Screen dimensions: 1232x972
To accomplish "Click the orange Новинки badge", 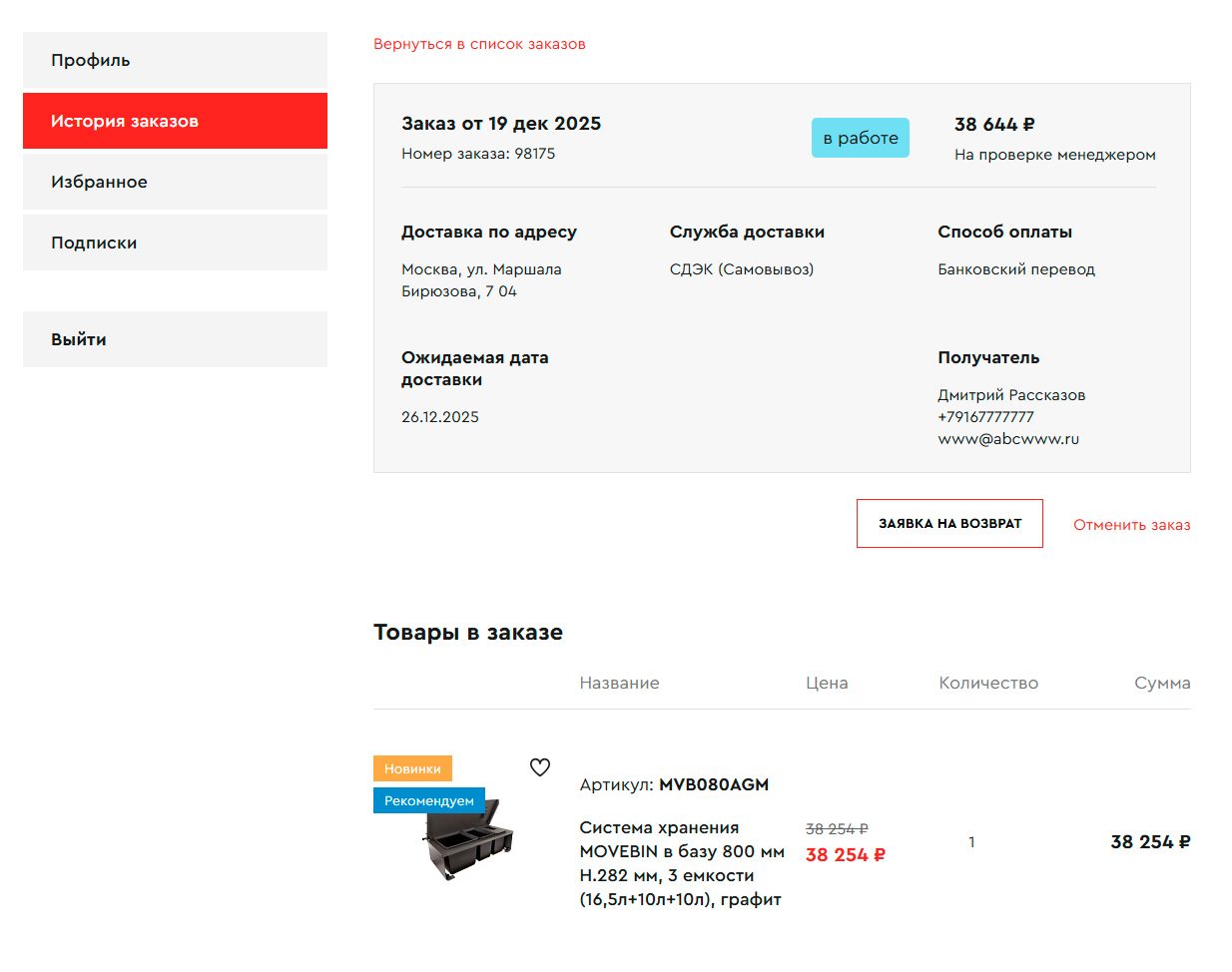I will pos(412,768).
